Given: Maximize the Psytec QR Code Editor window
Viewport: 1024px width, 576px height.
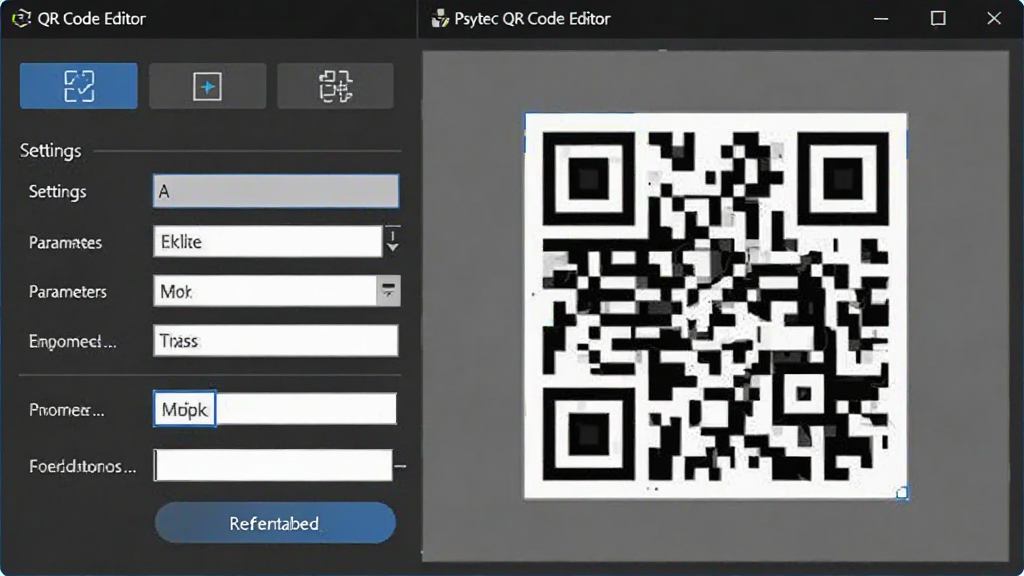Looking at the screenshot, I should pos(938,18).
